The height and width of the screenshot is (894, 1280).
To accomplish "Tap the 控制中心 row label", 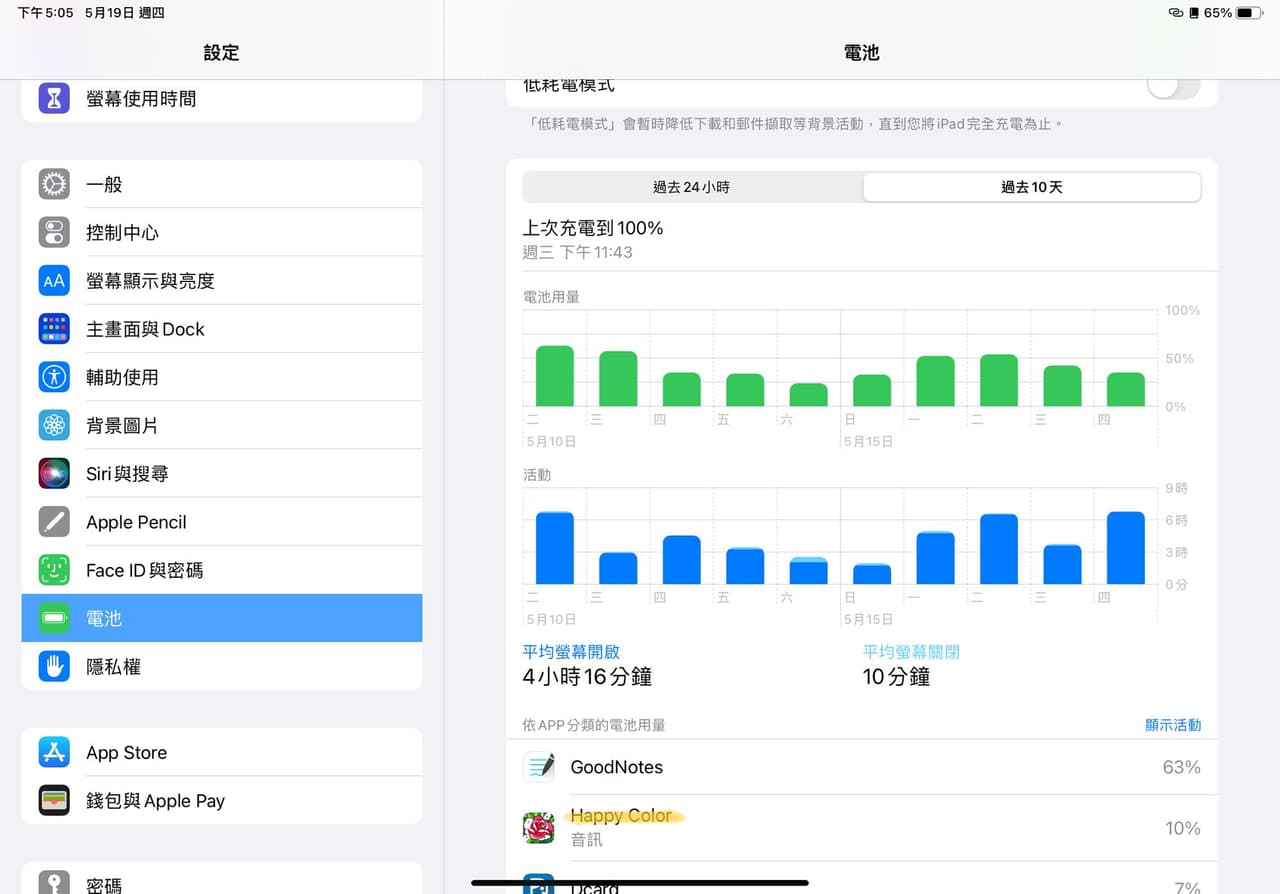I will (x=122, y=232).
